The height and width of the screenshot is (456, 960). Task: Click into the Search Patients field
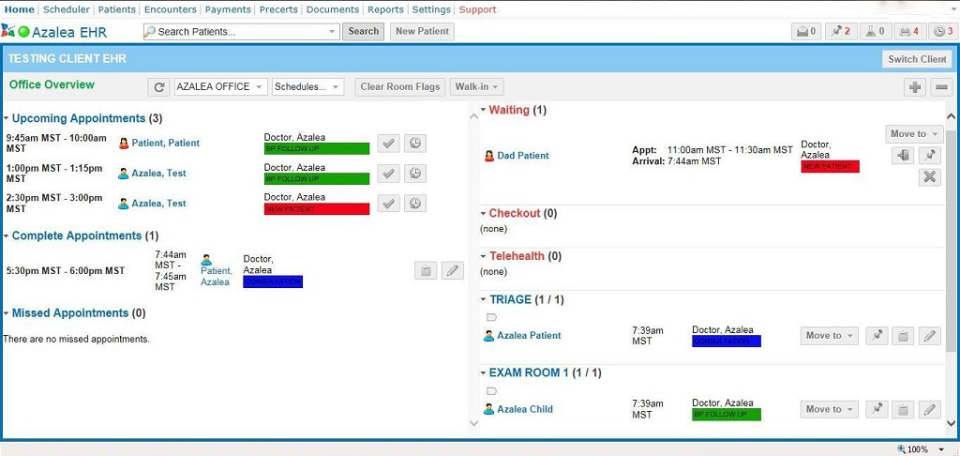click(241, 32)
